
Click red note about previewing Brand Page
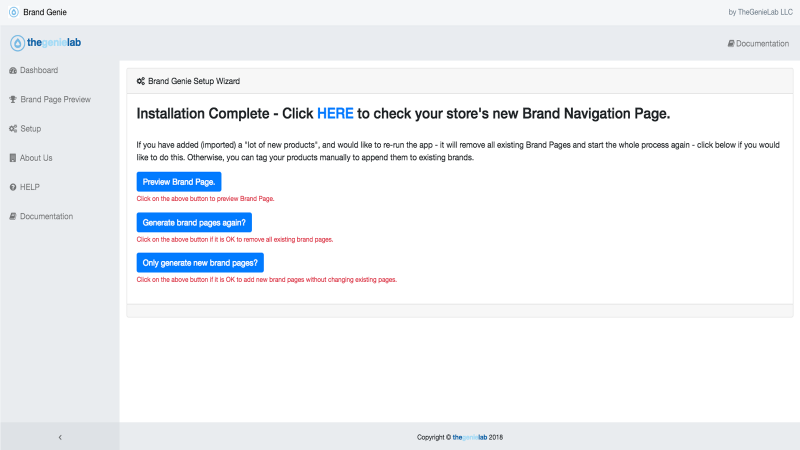[206, 199]
